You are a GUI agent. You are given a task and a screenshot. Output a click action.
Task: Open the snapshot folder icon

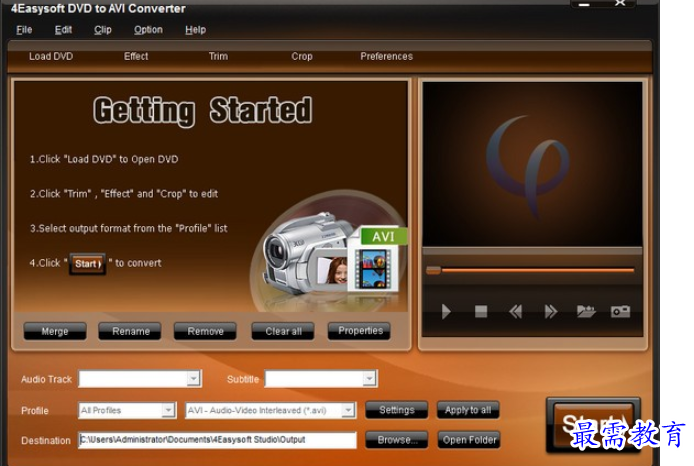[586, 312]
